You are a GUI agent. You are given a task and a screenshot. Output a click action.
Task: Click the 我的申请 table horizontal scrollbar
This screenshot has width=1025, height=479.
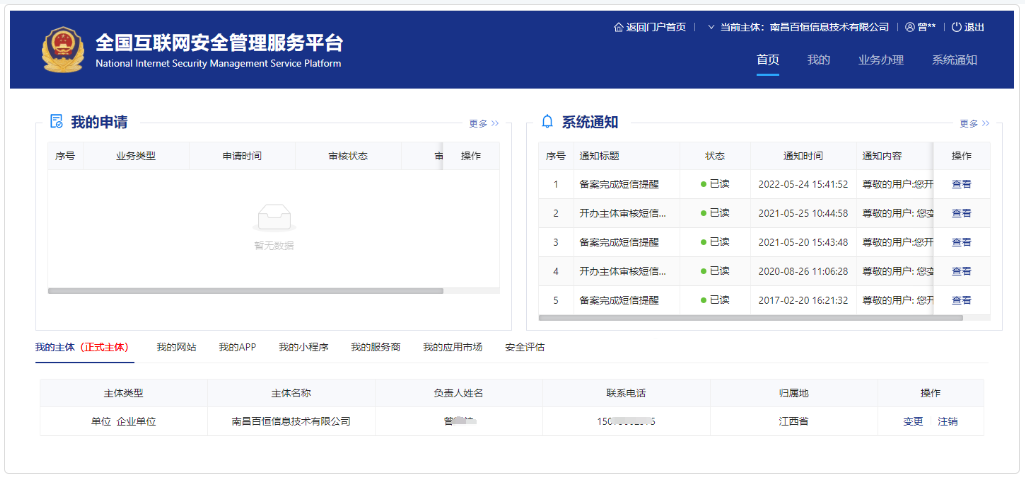tap(245, 291)
